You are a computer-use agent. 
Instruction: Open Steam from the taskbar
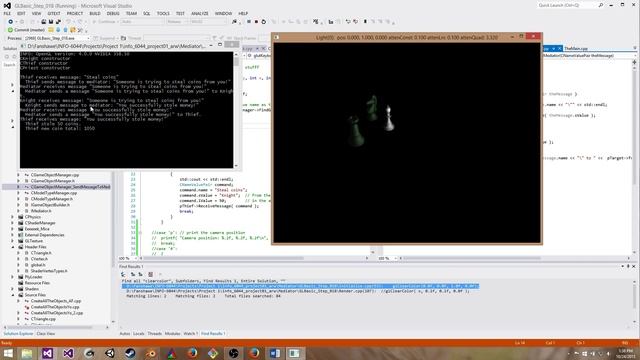click(130, 353)
